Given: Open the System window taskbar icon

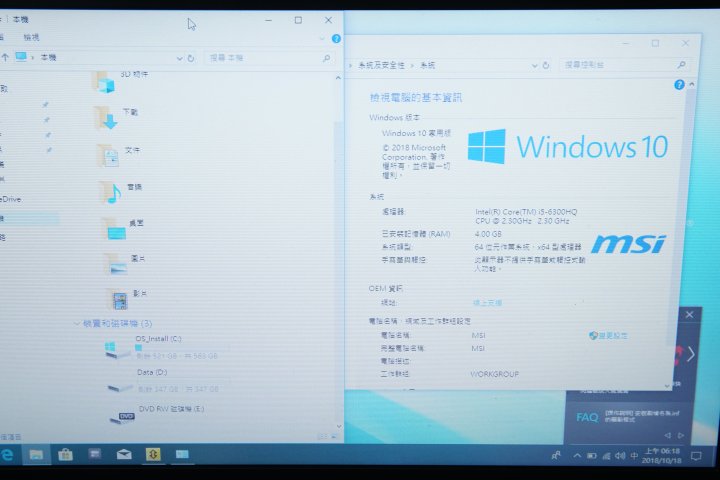Looking at the screenshot, I should [x=182, y=454].
